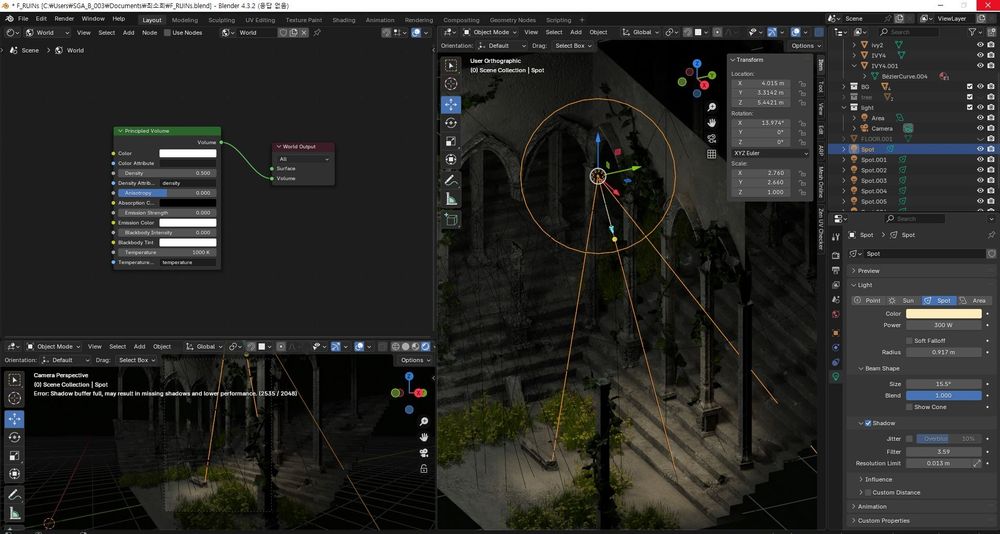Select the Cursor tool in the main viewport
1000x534 pixels.
[x=451, y=84]
